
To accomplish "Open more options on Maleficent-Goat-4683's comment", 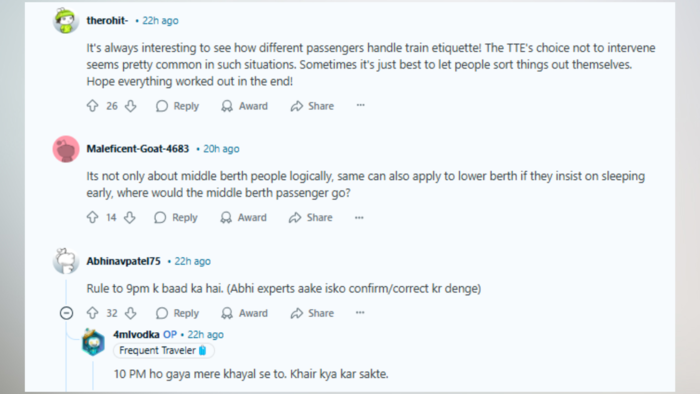I will coord(359,217).
